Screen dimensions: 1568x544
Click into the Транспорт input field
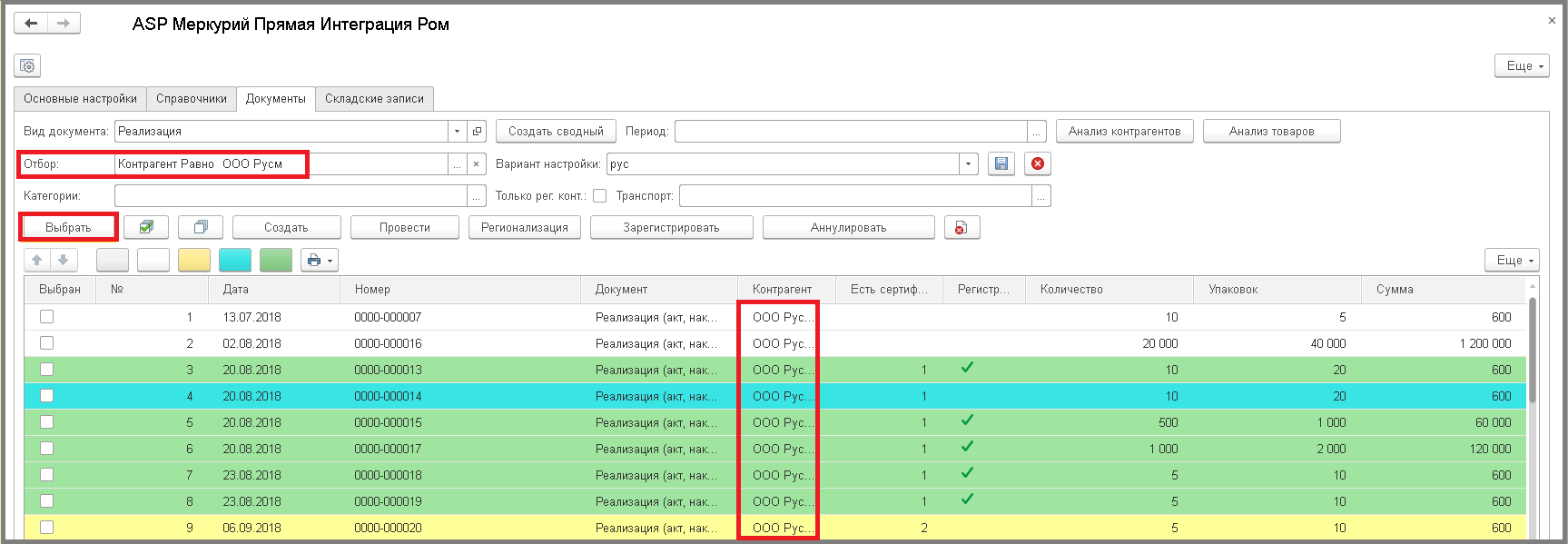855,196
